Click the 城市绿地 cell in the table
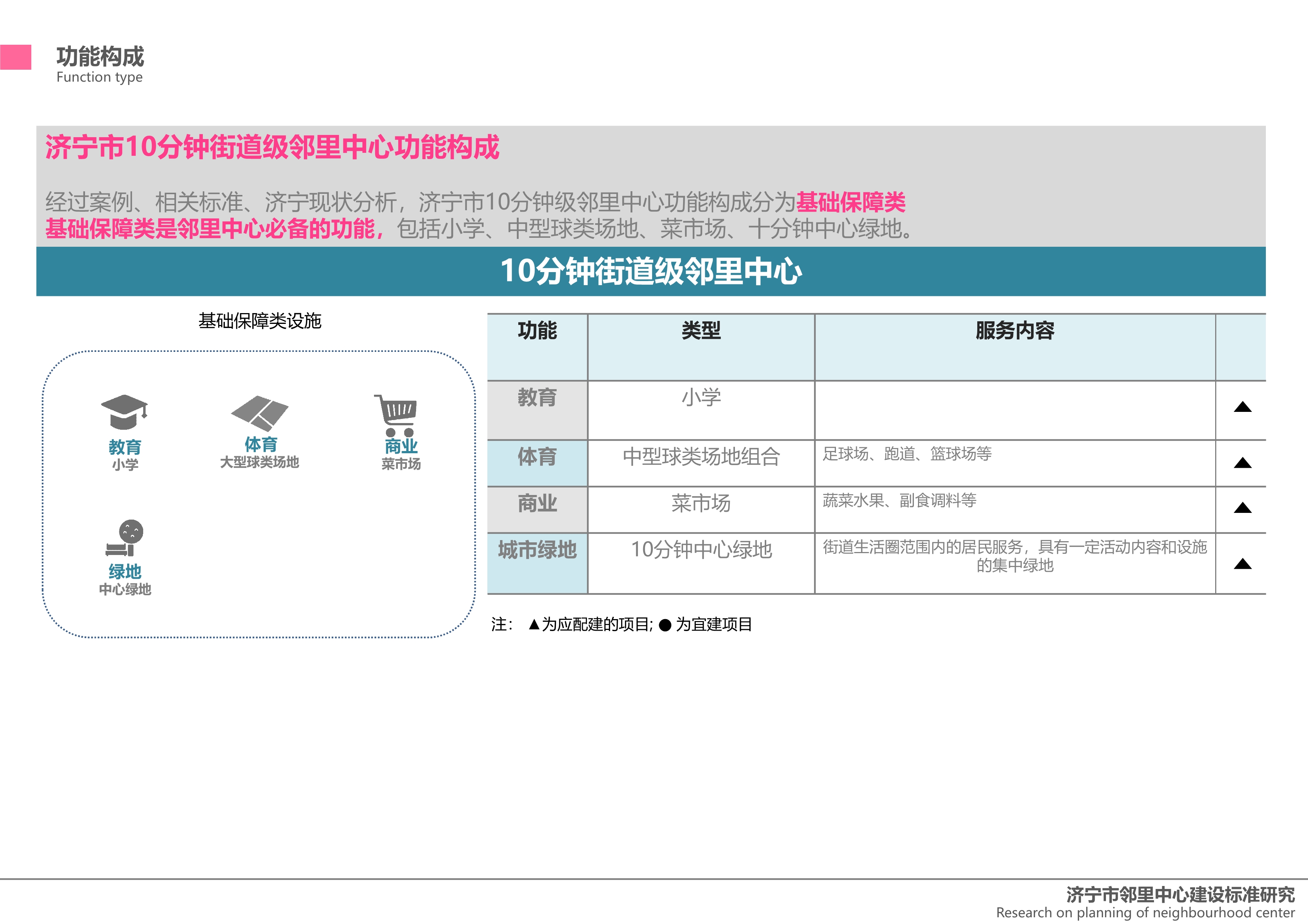1308x924 pixels. (x=537, y=564)
